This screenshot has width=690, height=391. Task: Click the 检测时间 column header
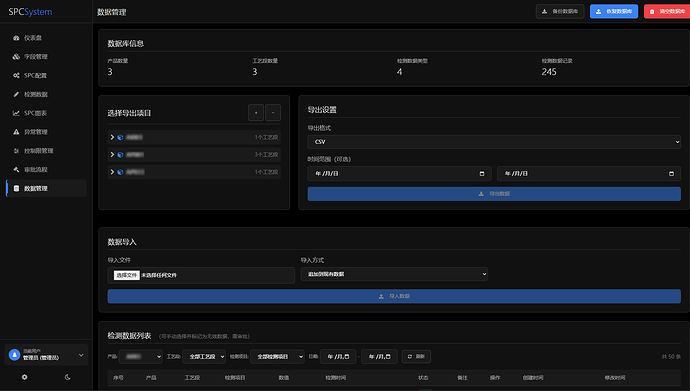click(x=336, y=378)
